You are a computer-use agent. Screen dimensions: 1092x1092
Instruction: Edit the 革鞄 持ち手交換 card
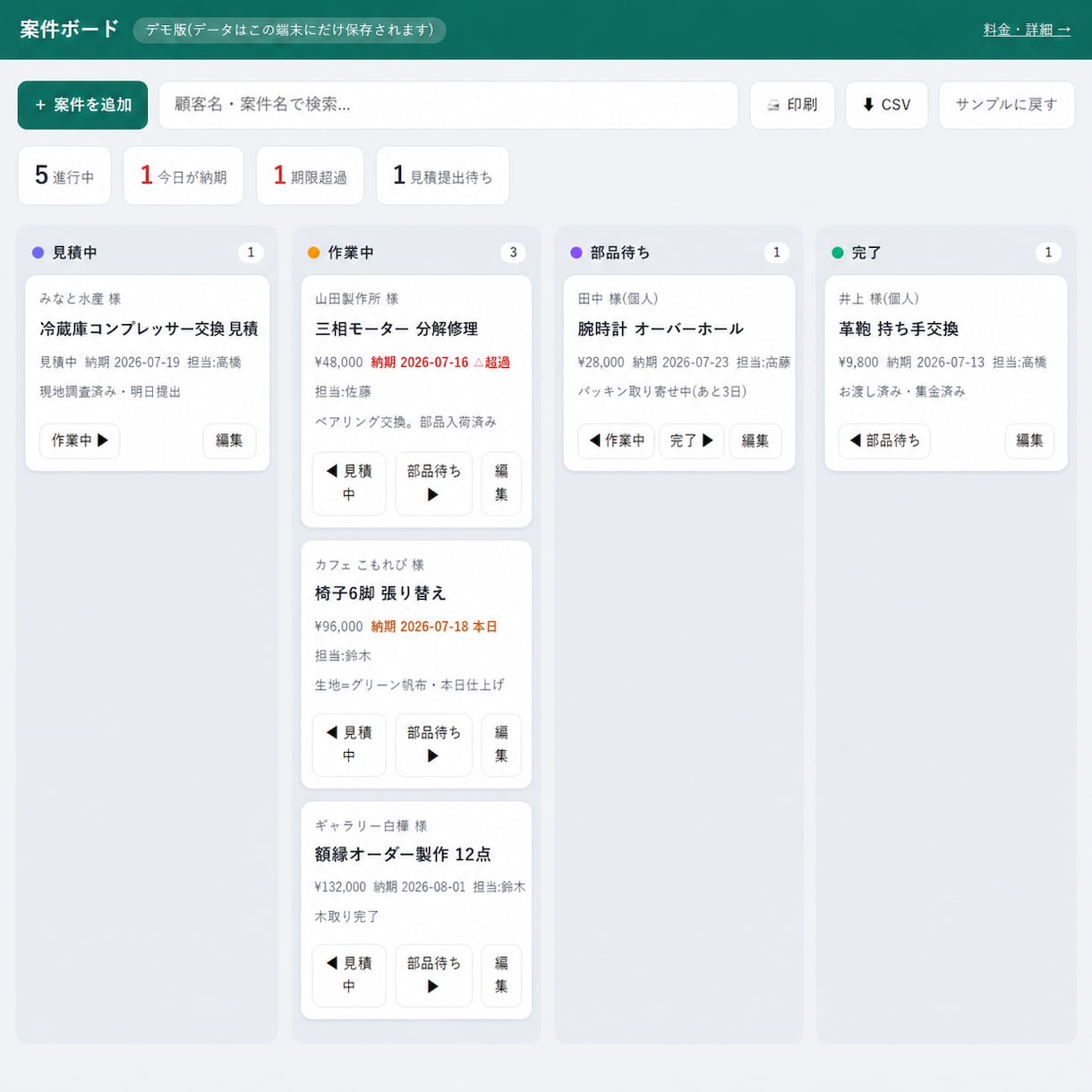(x=1029, y=440)
